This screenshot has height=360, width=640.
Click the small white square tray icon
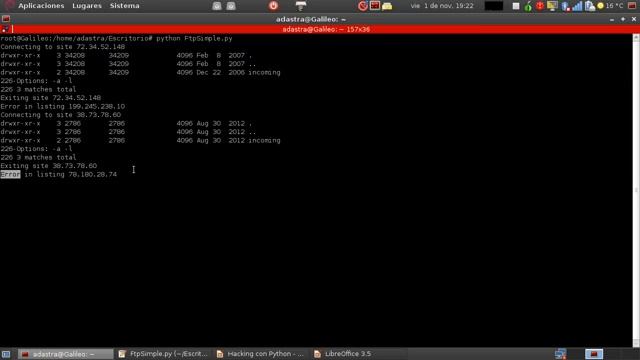pyautogui.click(x=516, y=6)
